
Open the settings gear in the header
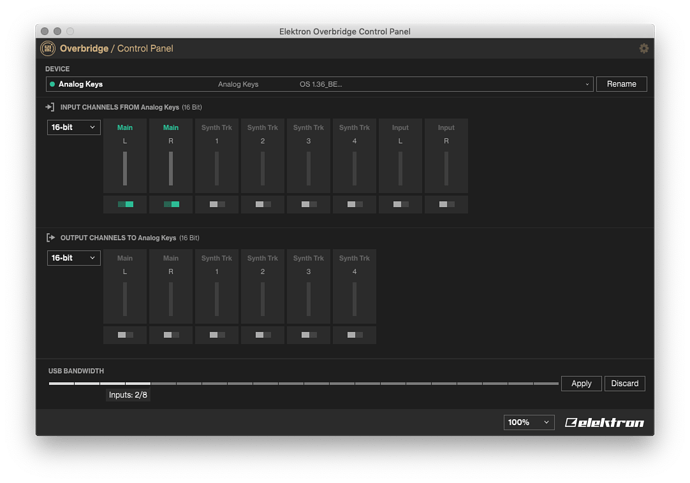coord(644,48)
